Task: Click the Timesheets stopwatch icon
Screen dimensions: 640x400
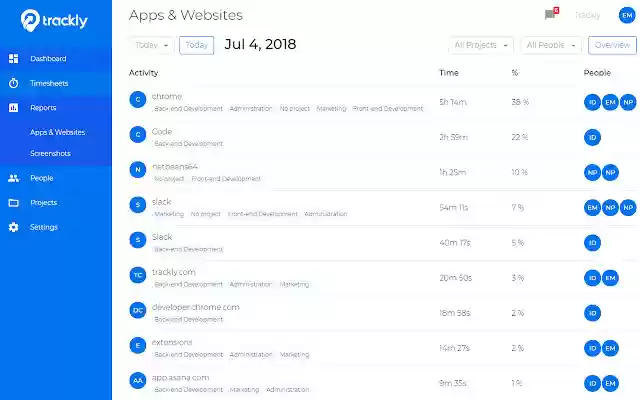Action: click(x=13, y=83)
